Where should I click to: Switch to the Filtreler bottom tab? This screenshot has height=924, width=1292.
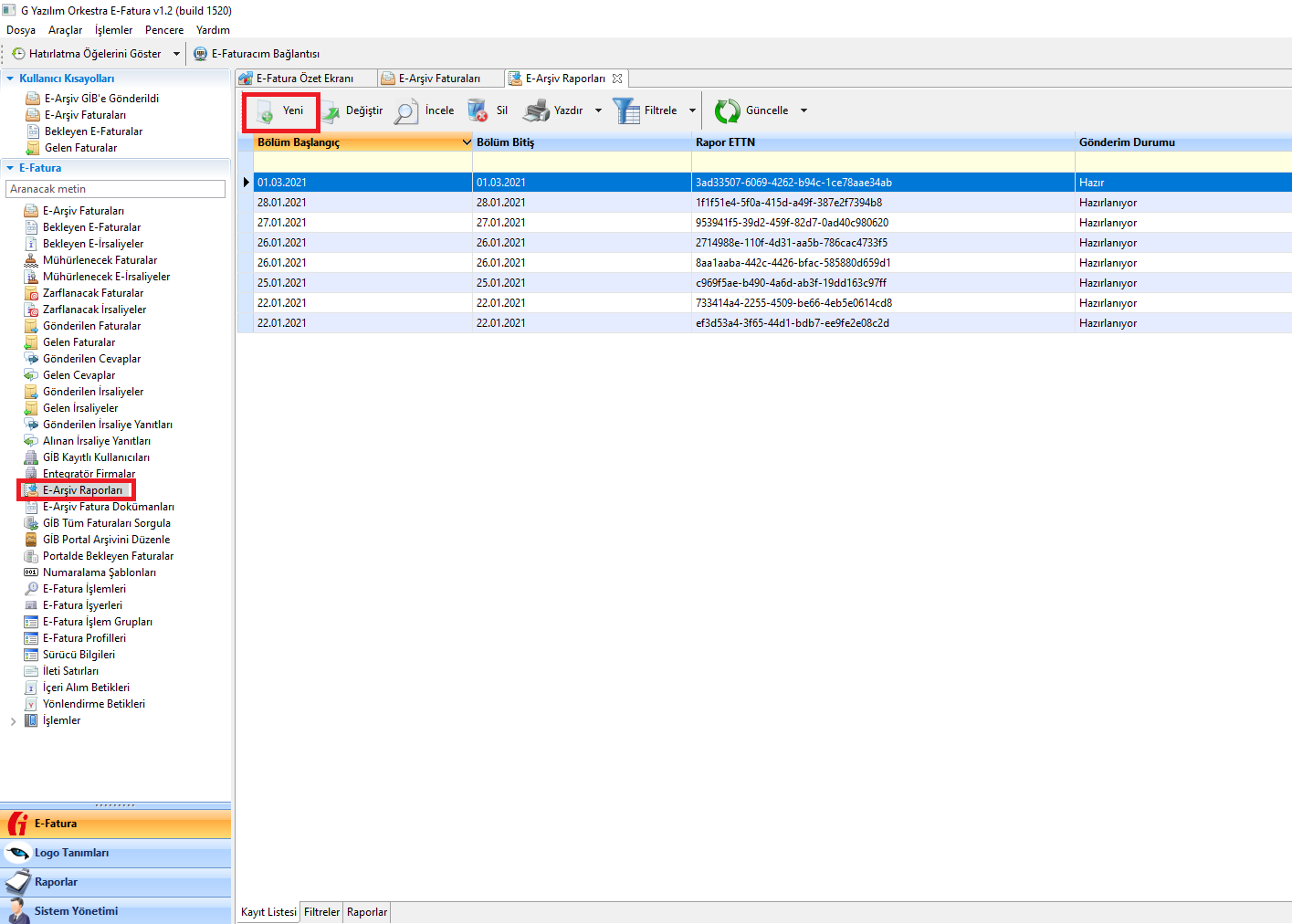(321, 912)
